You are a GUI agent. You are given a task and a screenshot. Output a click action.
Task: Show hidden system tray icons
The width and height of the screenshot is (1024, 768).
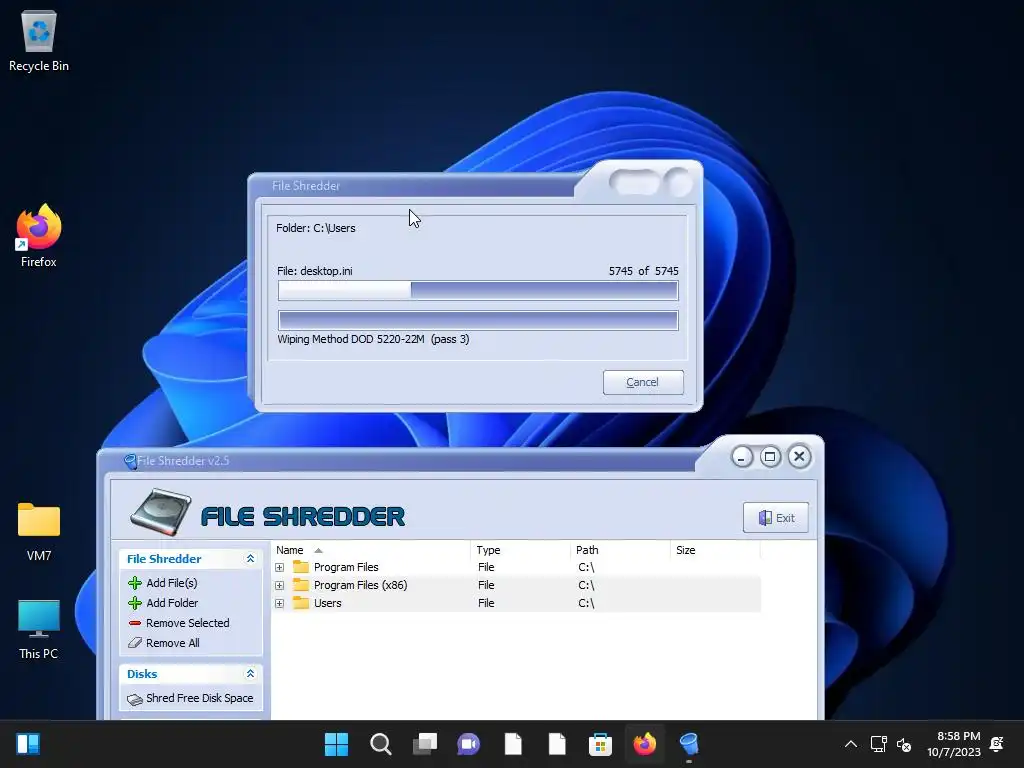pyautogui.click(x=850, y=744)
